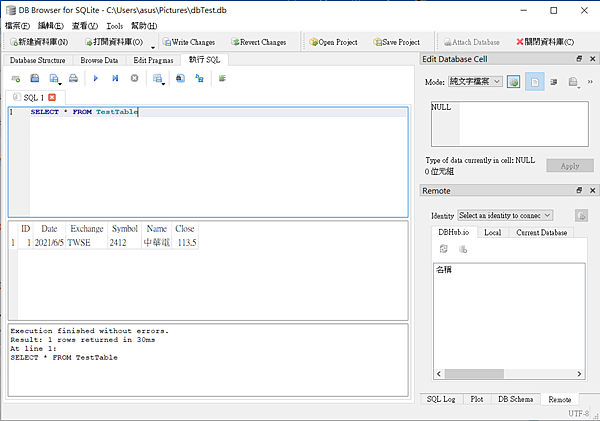
Task: Toggle the word wrap page icon
Action: [535, 82]
